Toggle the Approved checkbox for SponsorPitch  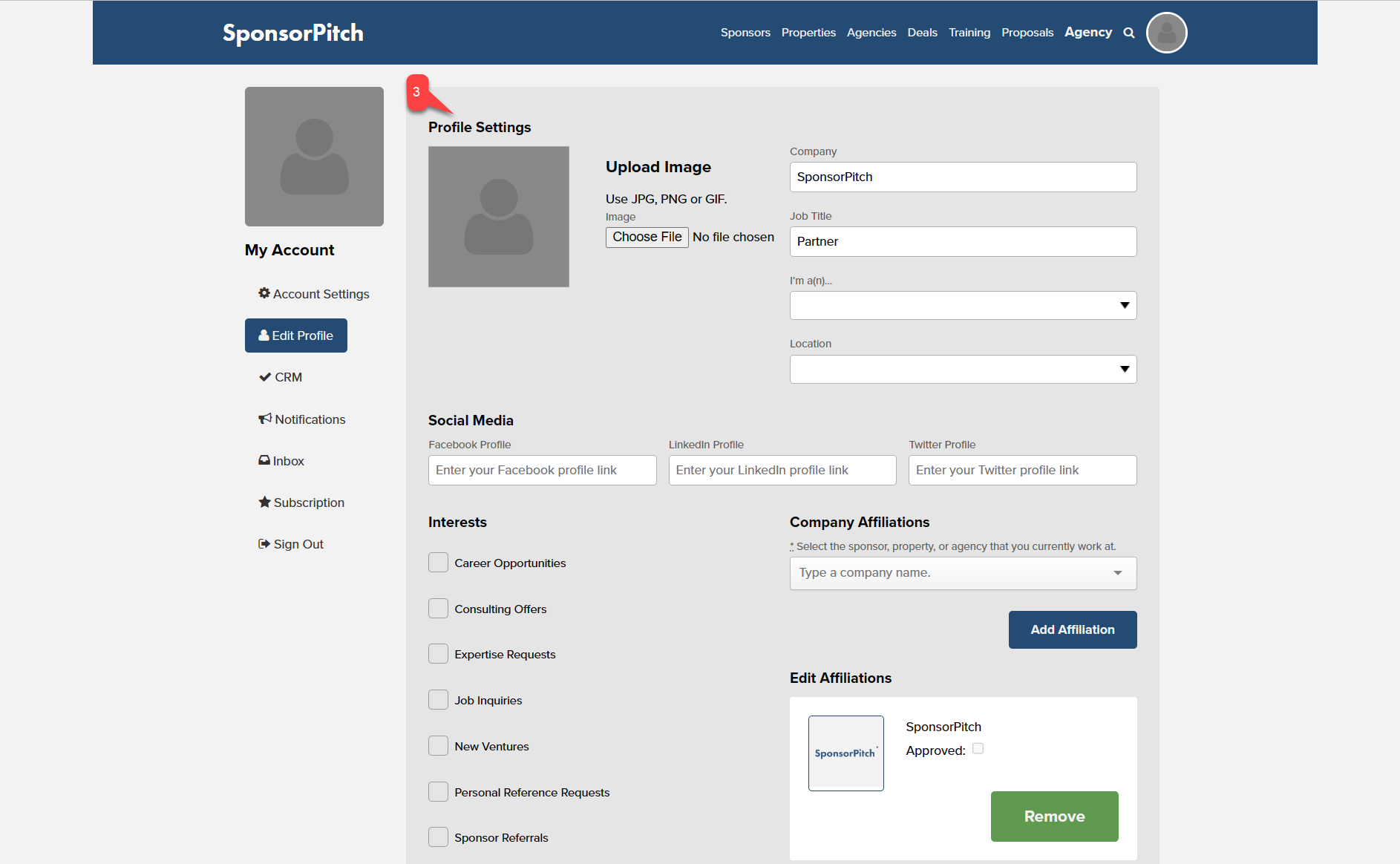coord(978,749)
